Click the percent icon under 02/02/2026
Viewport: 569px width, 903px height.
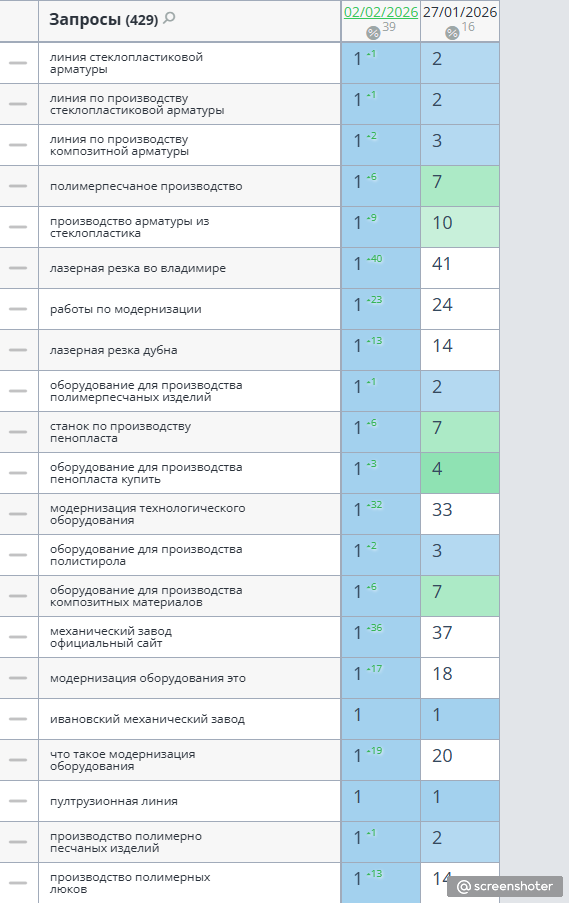(373, 33)
